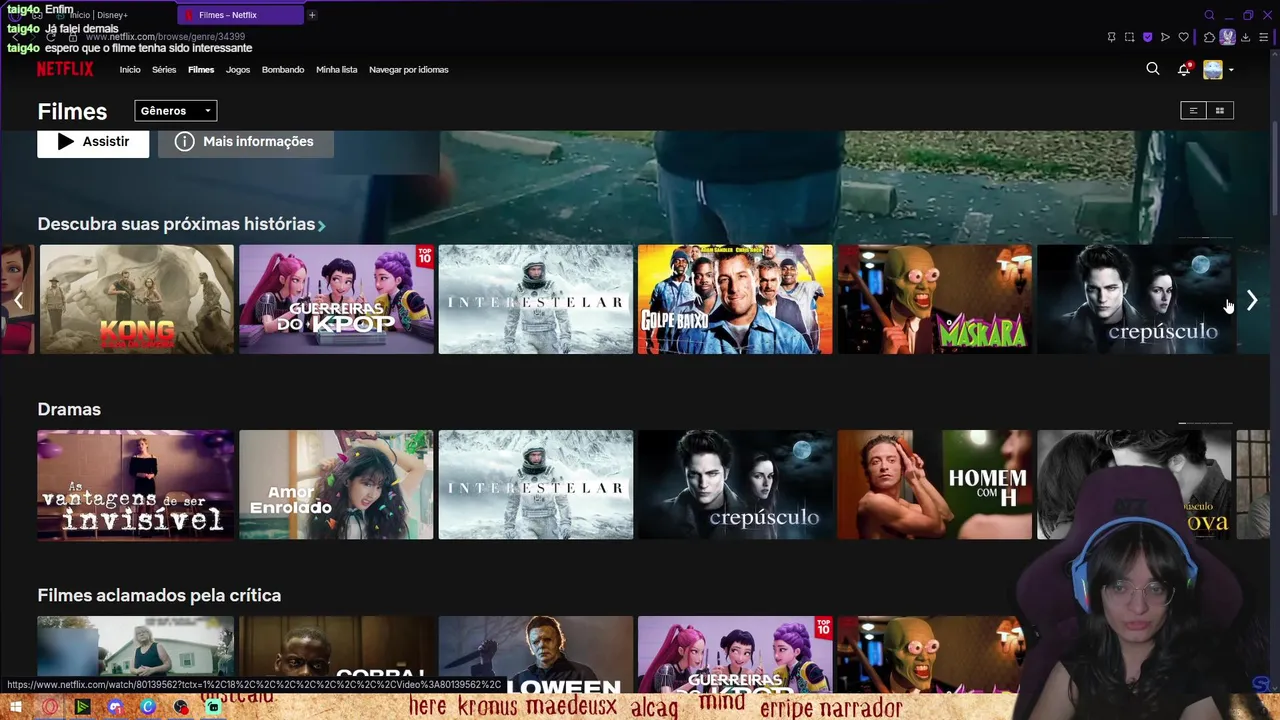Click the browser tab search icon
Image resolution: width=1280 pixels, height=720 pixels.
coord(1209,15)
